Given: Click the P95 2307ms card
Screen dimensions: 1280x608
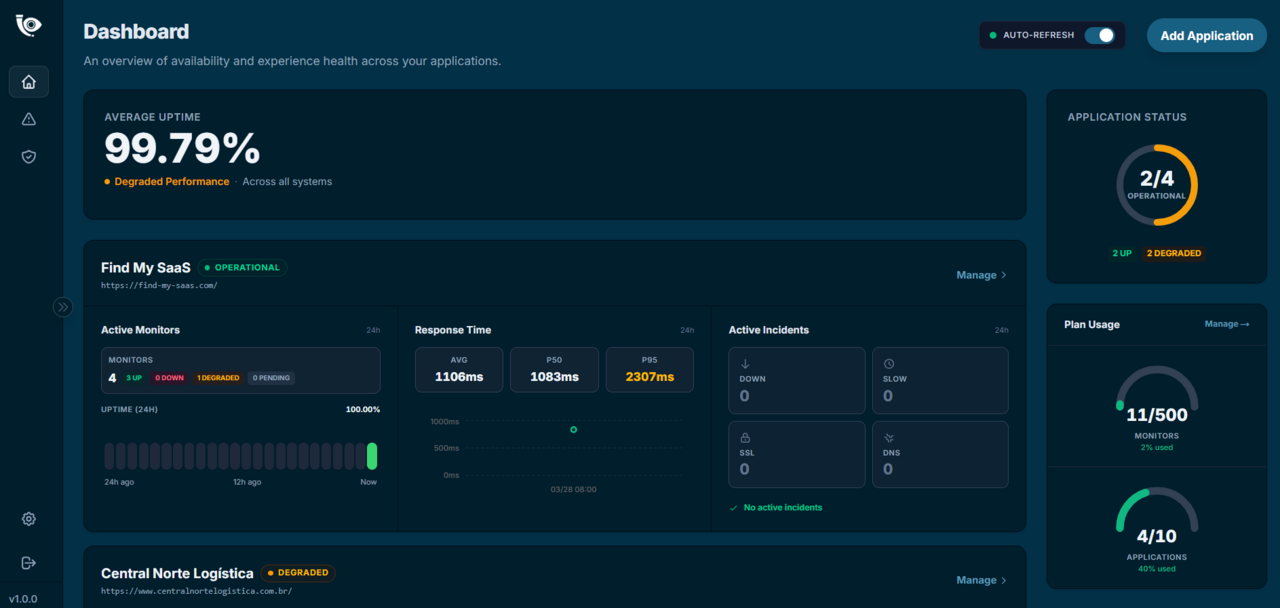Looking at the screenshot, I should (x=649, y=370).
